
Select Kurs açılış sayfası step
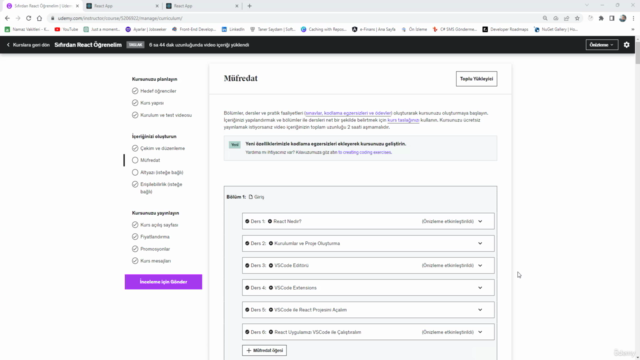point(155,225)
